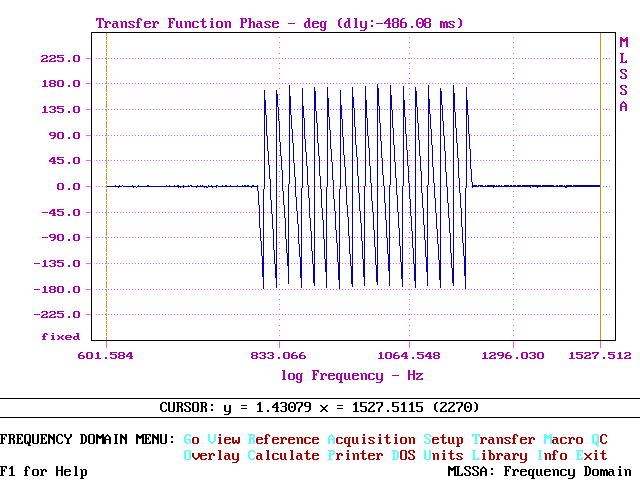Click the 45.0 phase axis label

64,161
